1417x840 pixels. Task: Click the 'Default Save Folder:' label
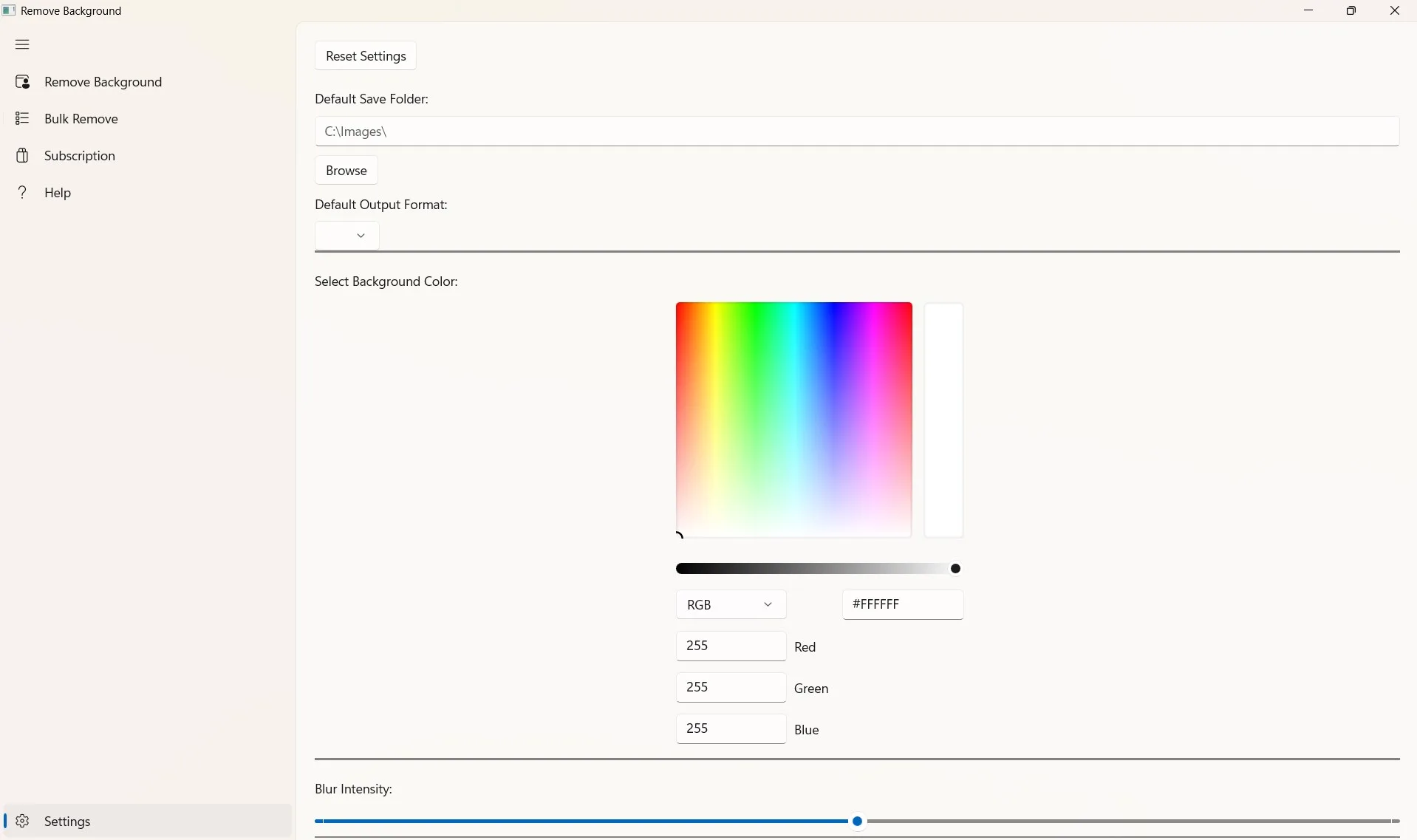(372, 99)
